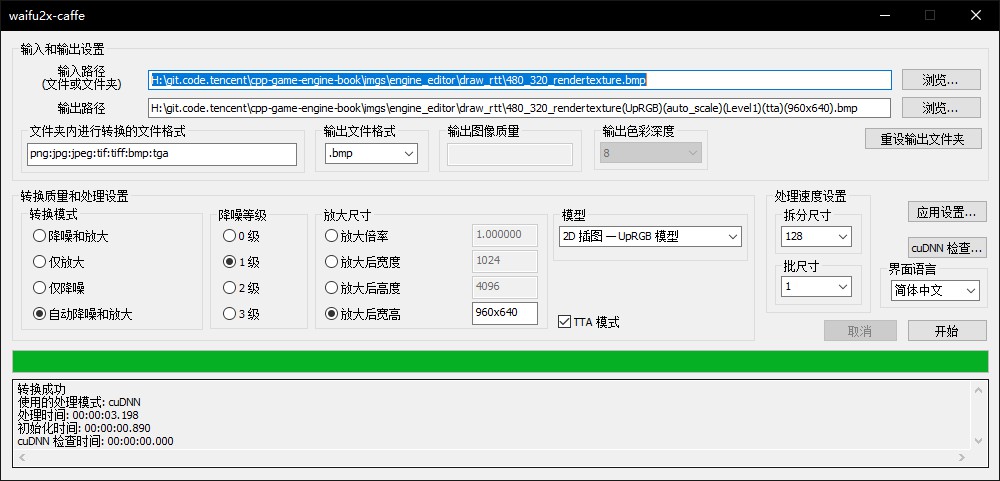Click the file format filter field

(x=162, y=154)
